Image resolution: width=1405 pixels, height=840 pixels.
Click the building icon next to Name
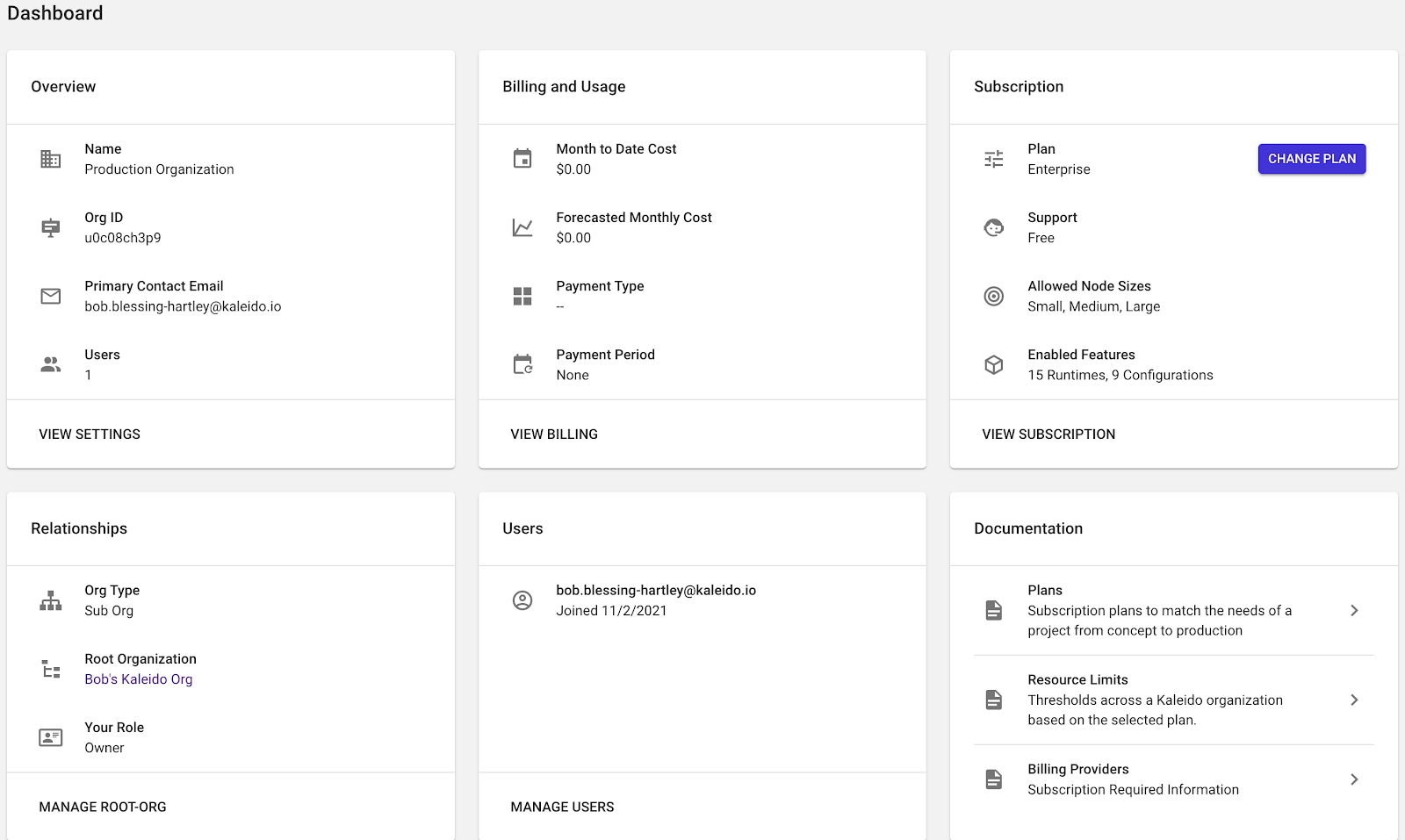(x=51, y=159)
